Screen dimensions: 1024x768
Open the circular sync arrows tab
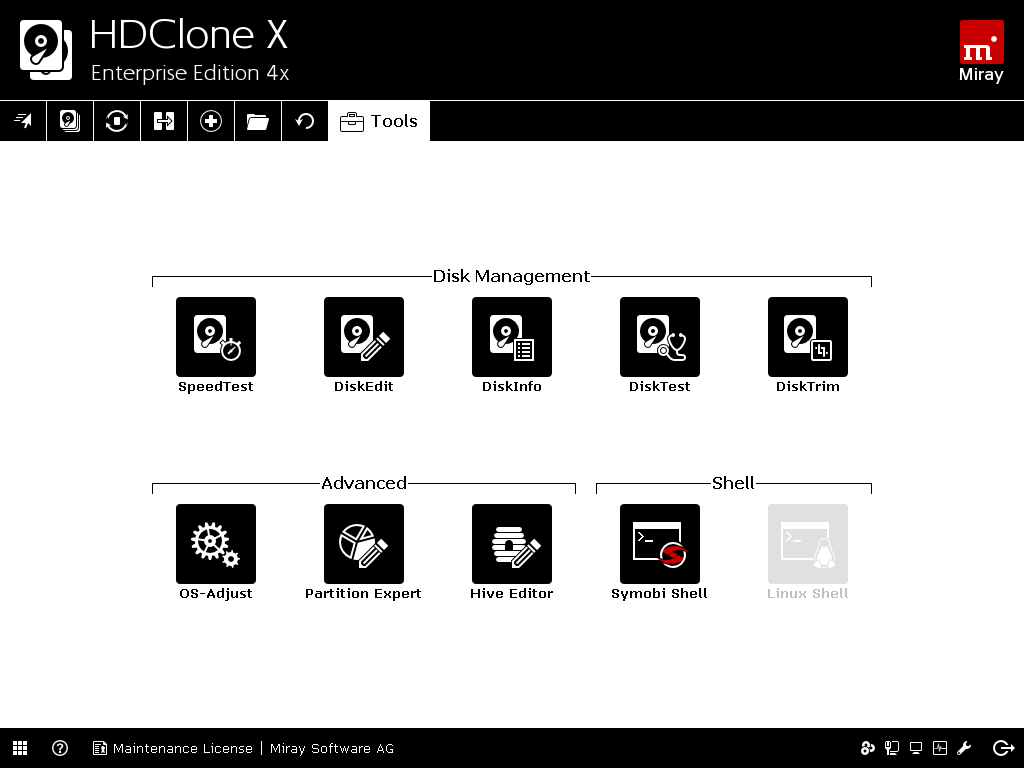[x=117, y=121]
